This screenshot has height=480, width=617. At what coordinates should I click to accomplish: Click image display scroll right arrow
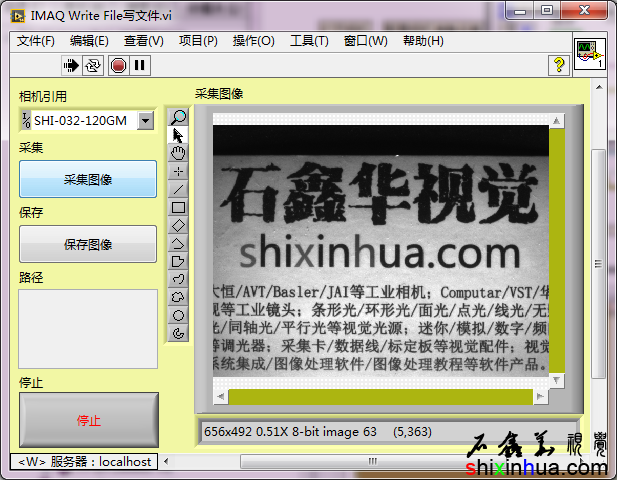[540, 397]
